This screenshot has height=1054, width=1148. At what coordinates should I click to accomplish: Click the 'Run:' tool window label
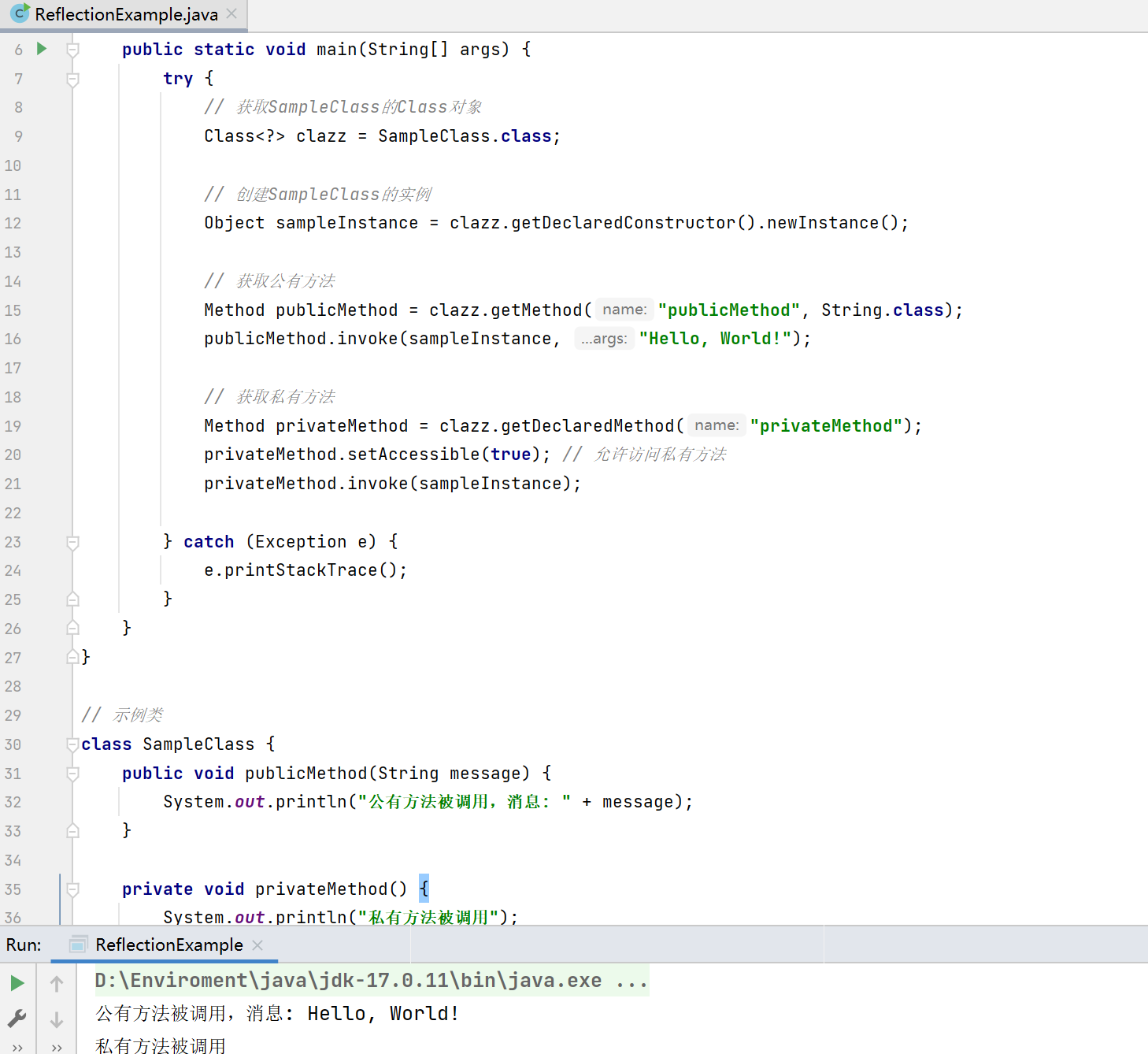pyautogui.click(x=24, y=945)
